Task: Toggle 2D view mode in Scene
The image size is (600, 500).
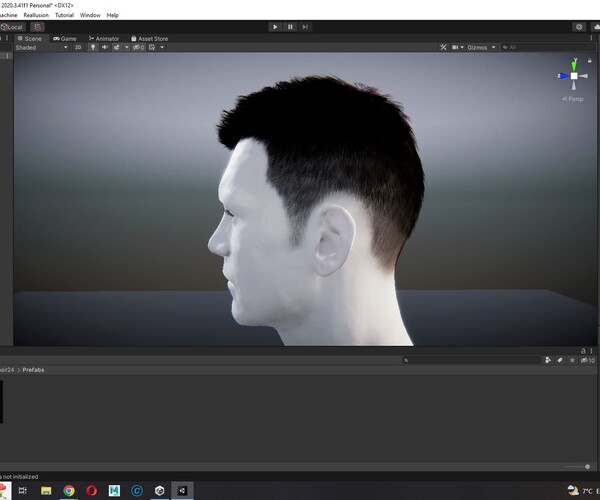Action: [78, 47]
